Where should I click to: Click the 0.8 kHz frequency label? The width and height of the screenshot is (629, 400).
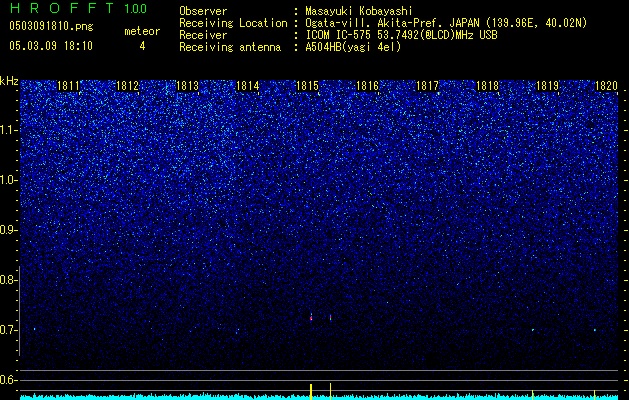tap(8, 280)
